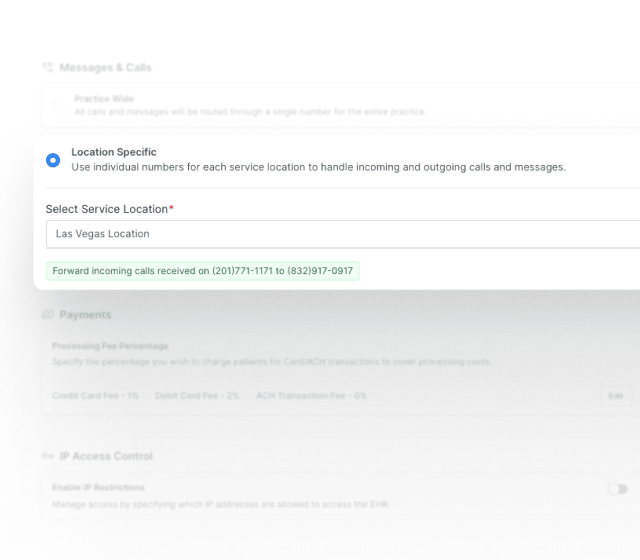
Task: Click Edit for processing fee percentages
Action: [617, 396]
